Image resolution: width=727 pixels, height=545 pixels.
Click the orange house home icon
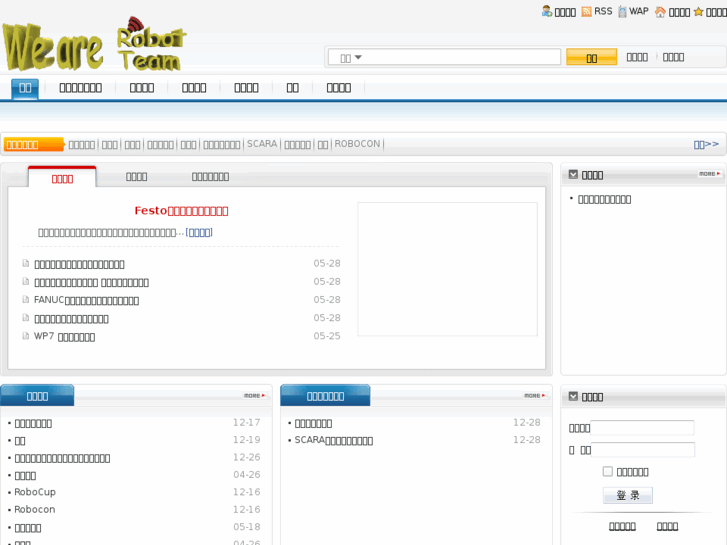pos(660,12)
